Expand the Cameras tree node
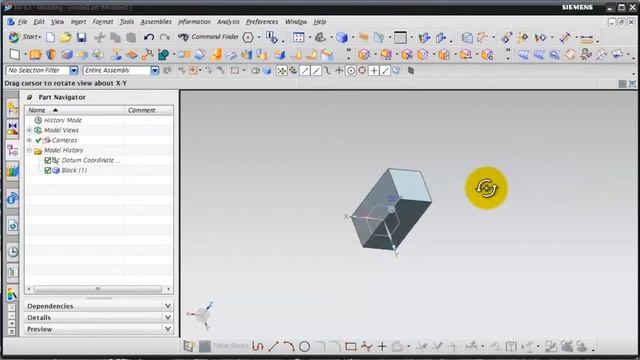640x360 pixels. point(29,140)
